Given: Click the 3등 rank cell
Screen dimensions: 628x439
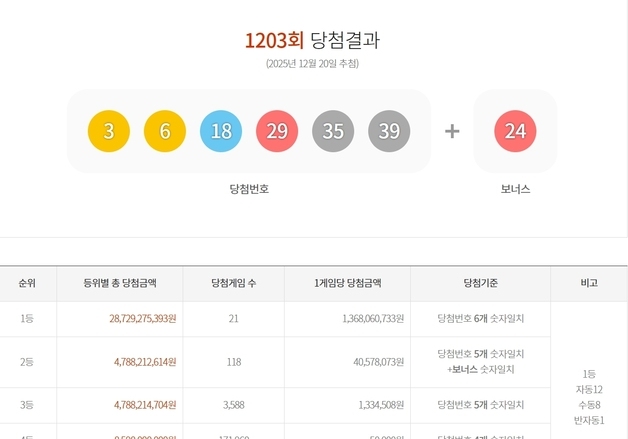Looking at the screenshot, I should [x=27, y=405].
